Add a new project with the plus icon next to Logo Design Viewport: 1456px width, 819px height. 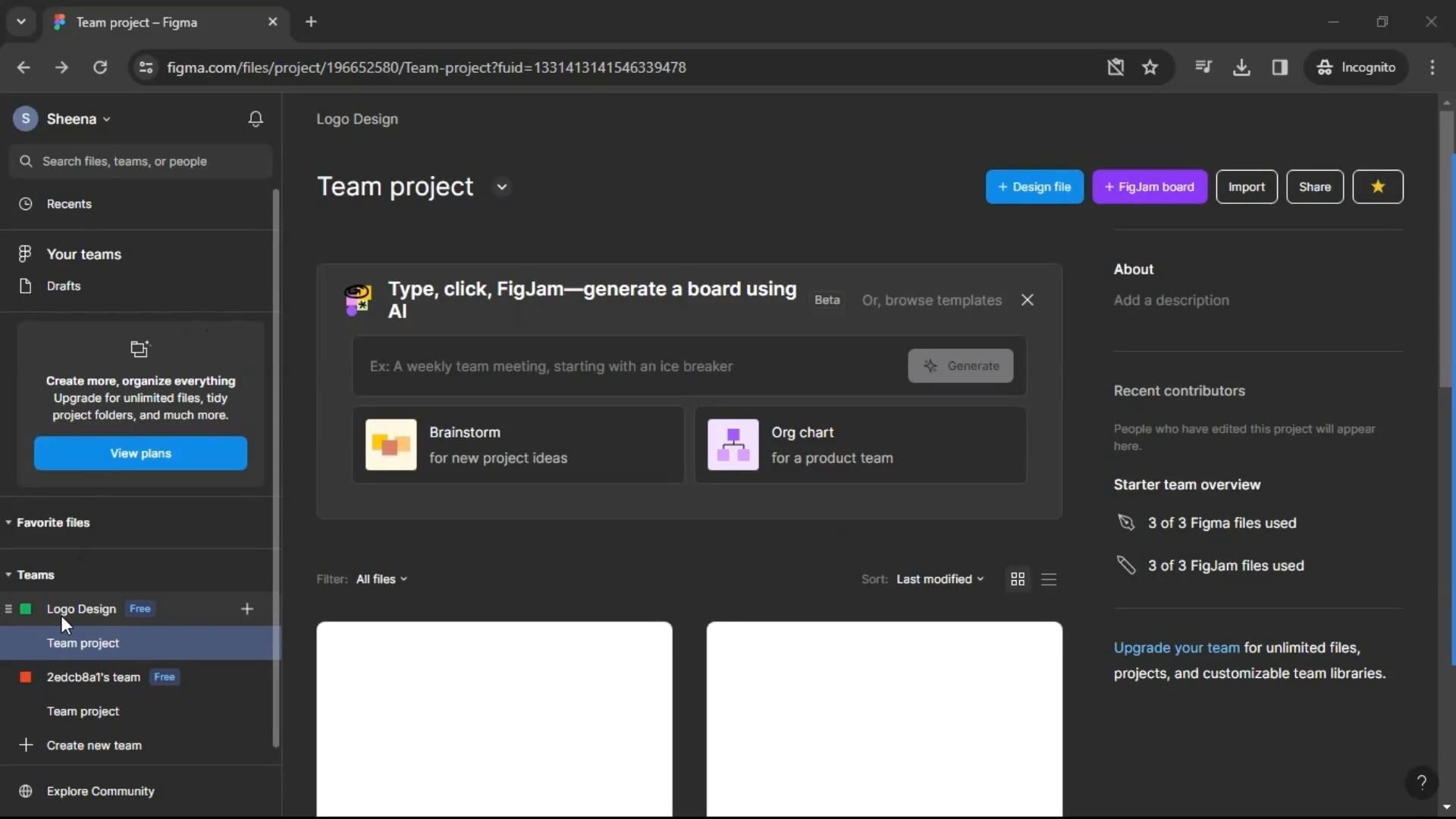pos(246,609)
